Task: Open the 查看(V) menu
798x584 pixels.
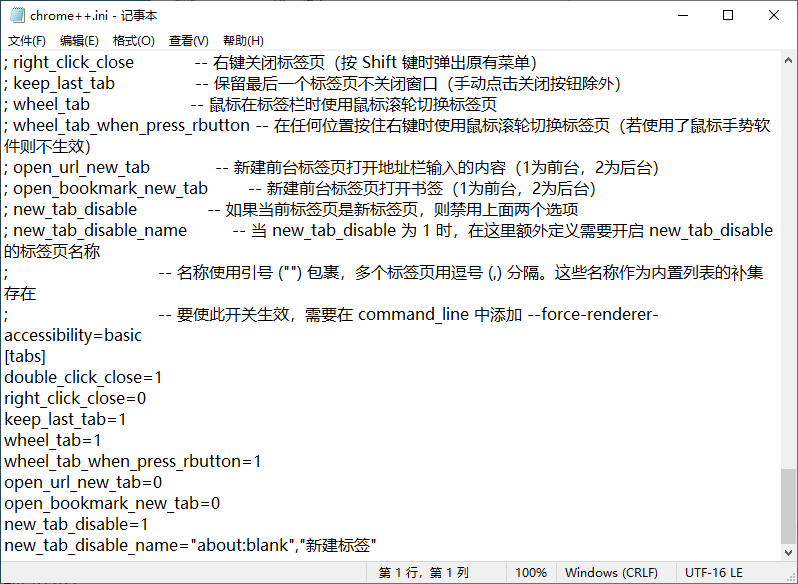Action: click(189, 41)
